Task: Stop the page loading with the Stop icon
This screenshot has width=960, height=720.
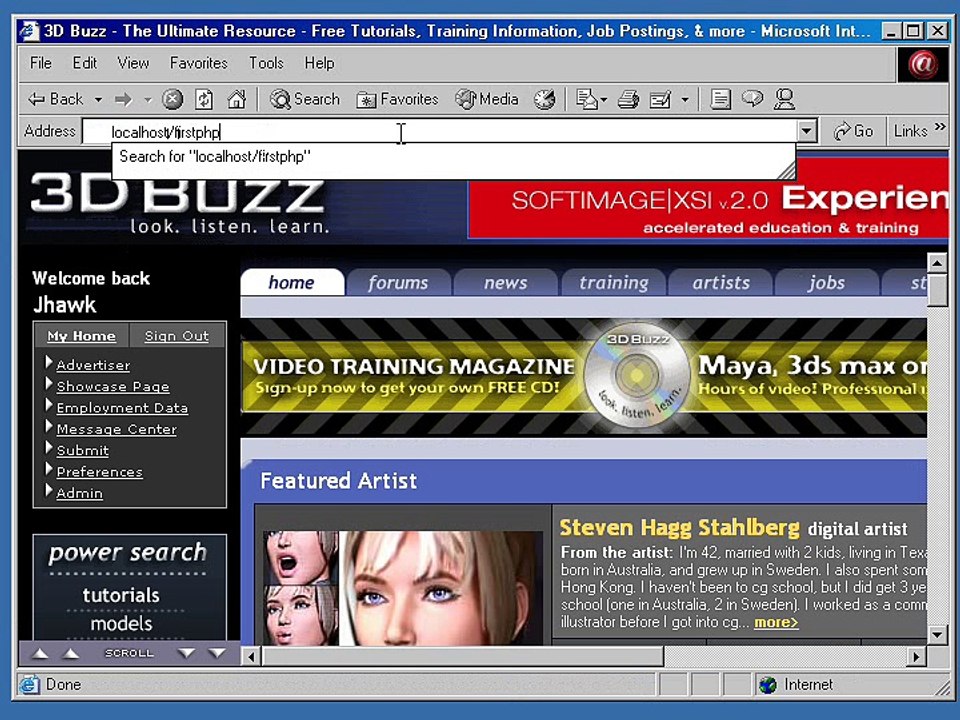Action: pos(173,99)
